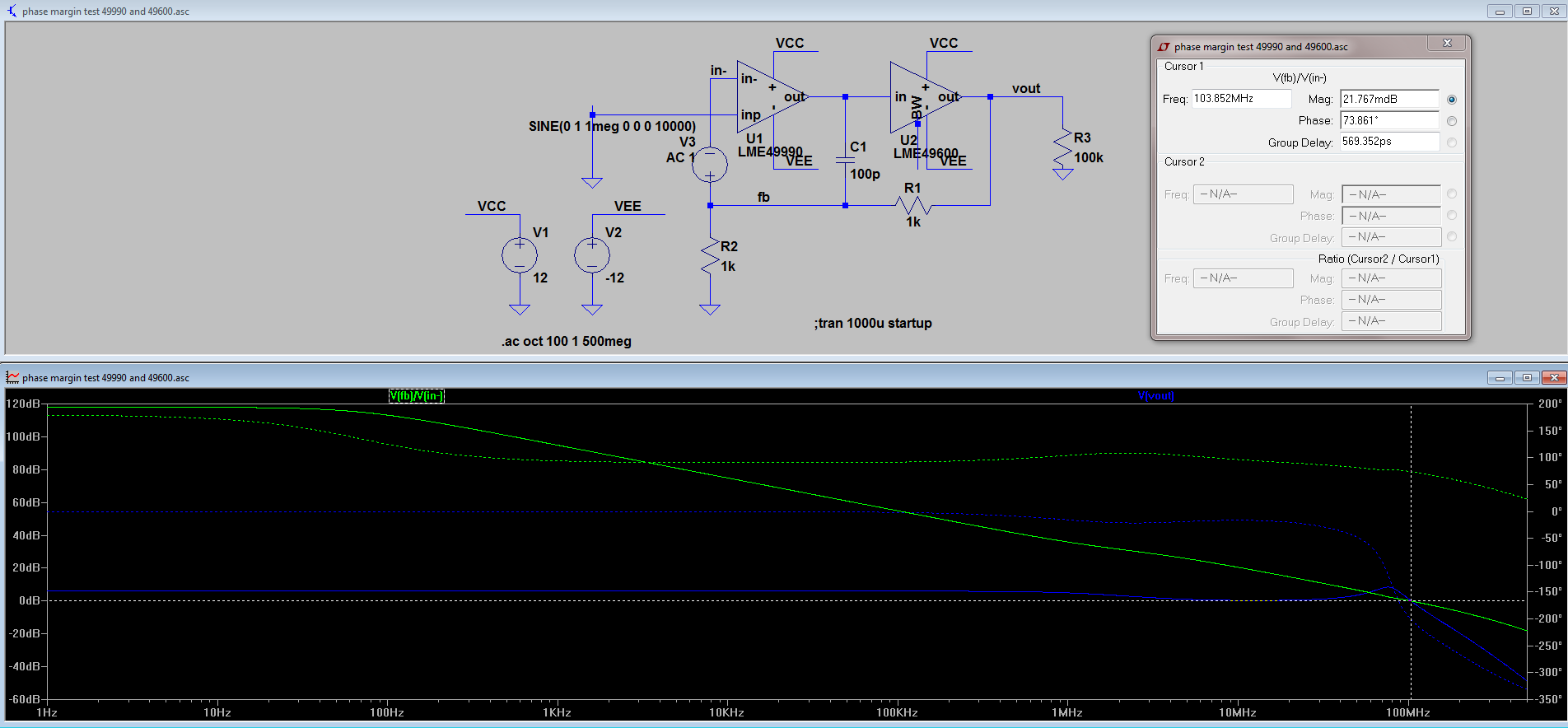Click the green V(fb)/V(in-) trace label

click(416, 396)
